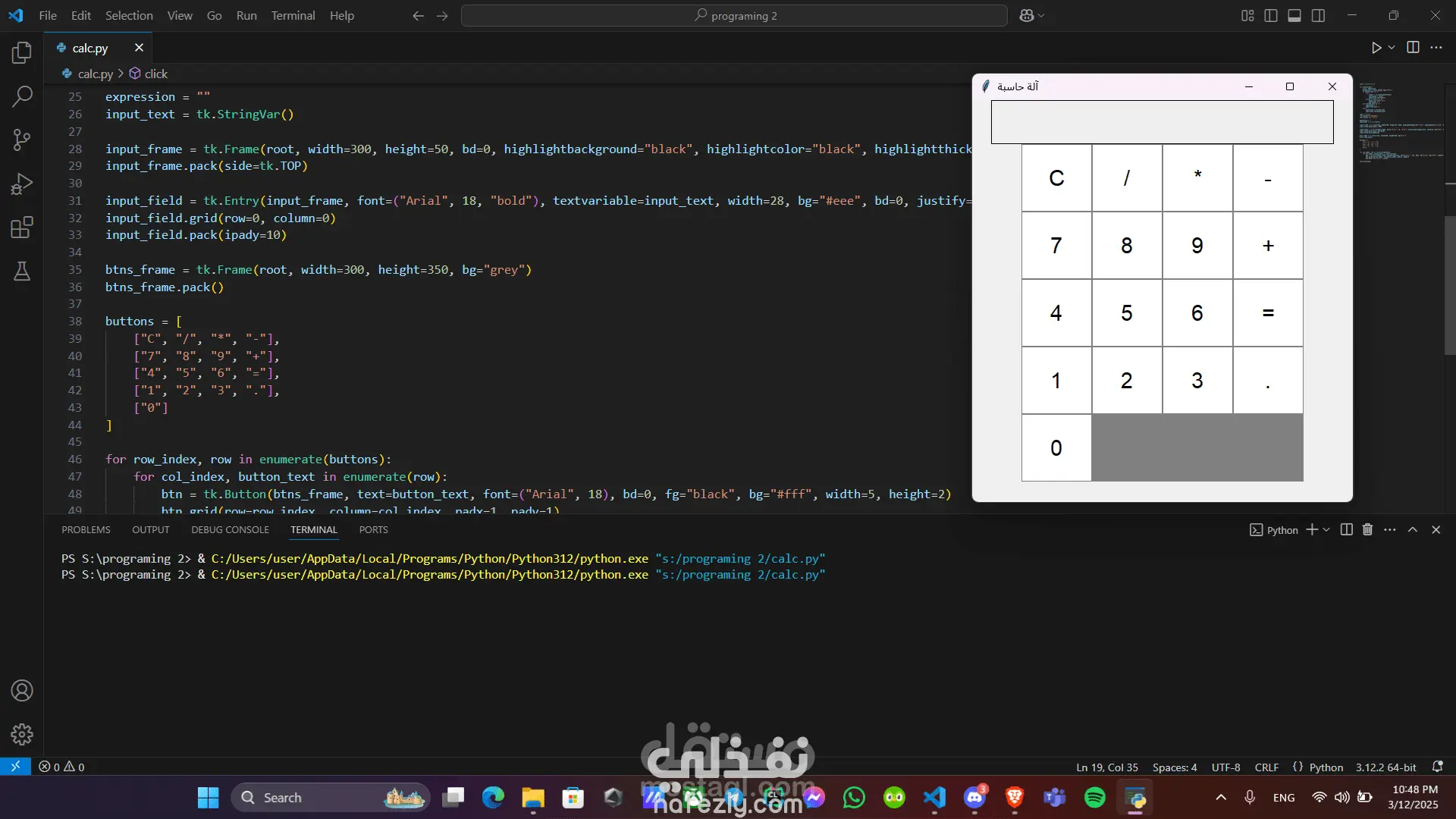Open the editor More Actions ellipsis
This screenshot has height=819, width=1456.
[1436, 47]
